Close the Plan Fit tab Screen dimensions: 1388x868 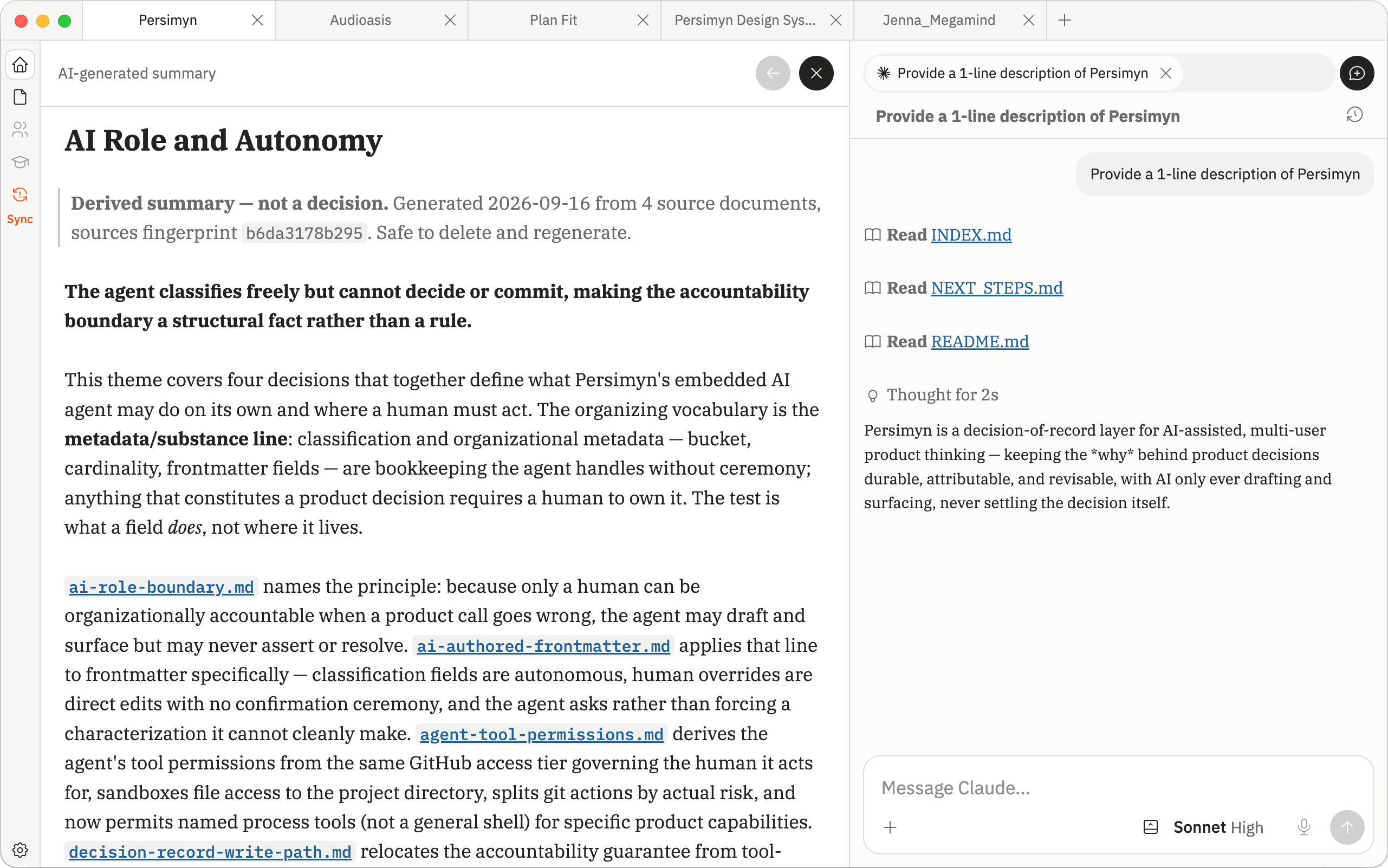[x=643, y=20]
